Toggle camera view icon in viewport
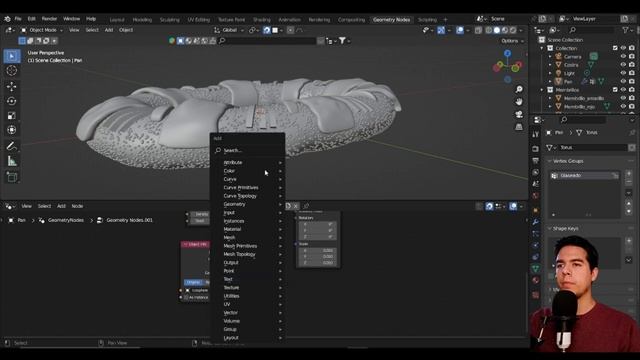The height and width of the screenshot is (360, 640). (x=519, y=114)
